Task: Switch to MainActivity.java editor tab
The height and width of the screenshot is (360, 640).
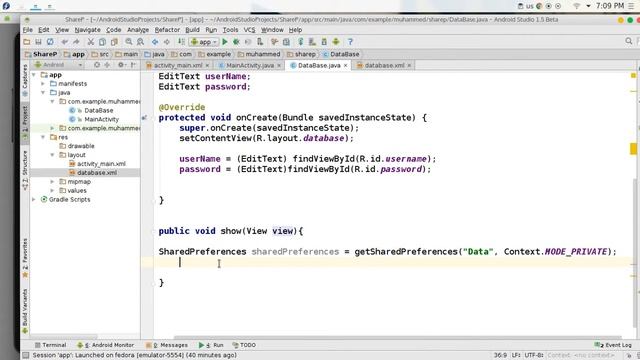Action: [250, 65]
